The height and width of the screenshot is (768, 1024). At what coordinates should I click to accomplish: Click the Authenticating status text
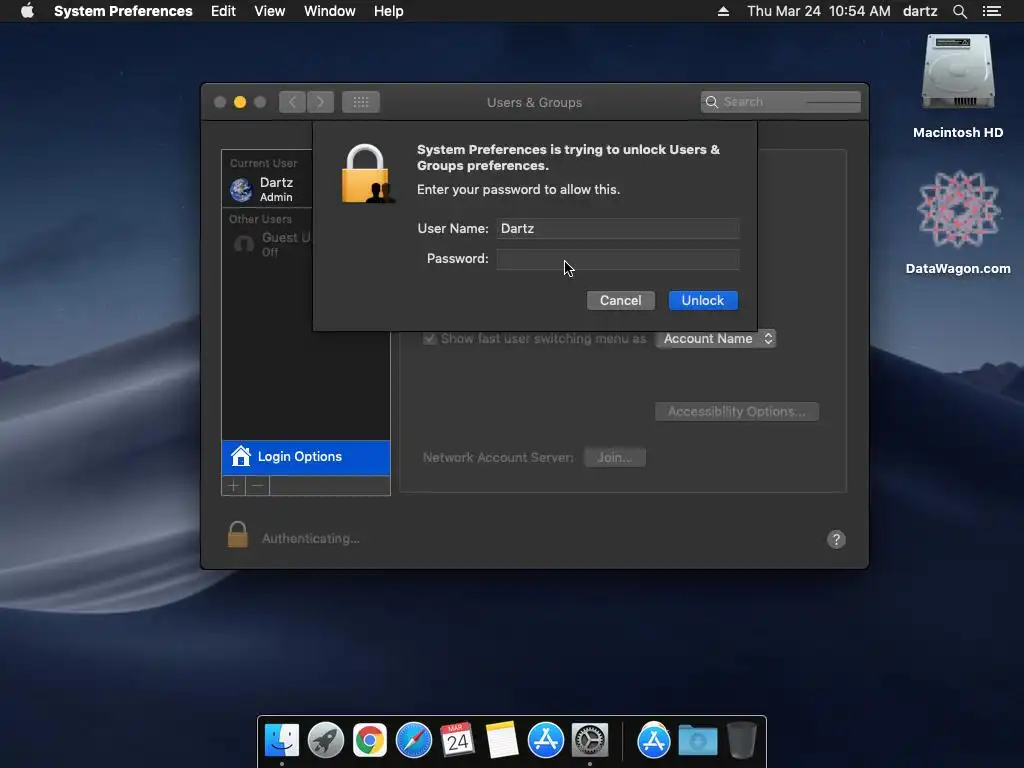pos(311,539)
